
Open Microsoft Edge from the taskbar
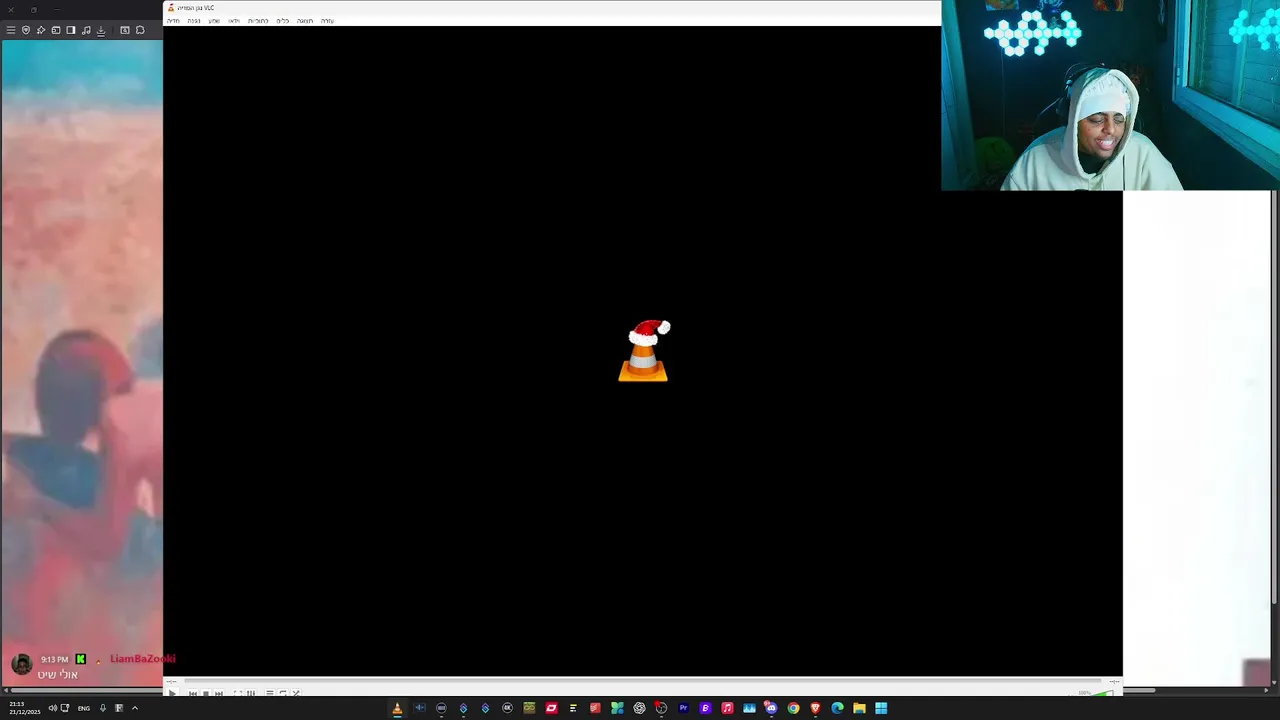(837, 708)
